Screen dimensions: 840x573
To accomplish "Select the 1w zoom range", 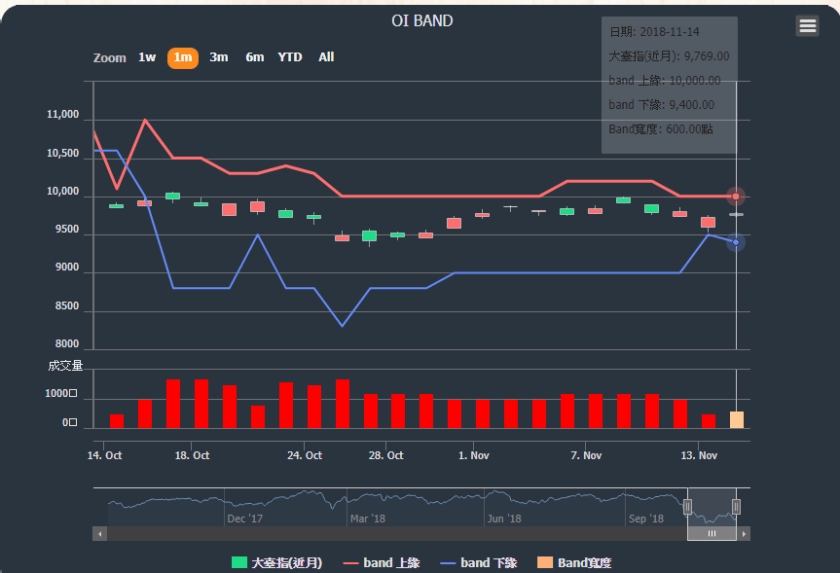I will tap(147, 57).
